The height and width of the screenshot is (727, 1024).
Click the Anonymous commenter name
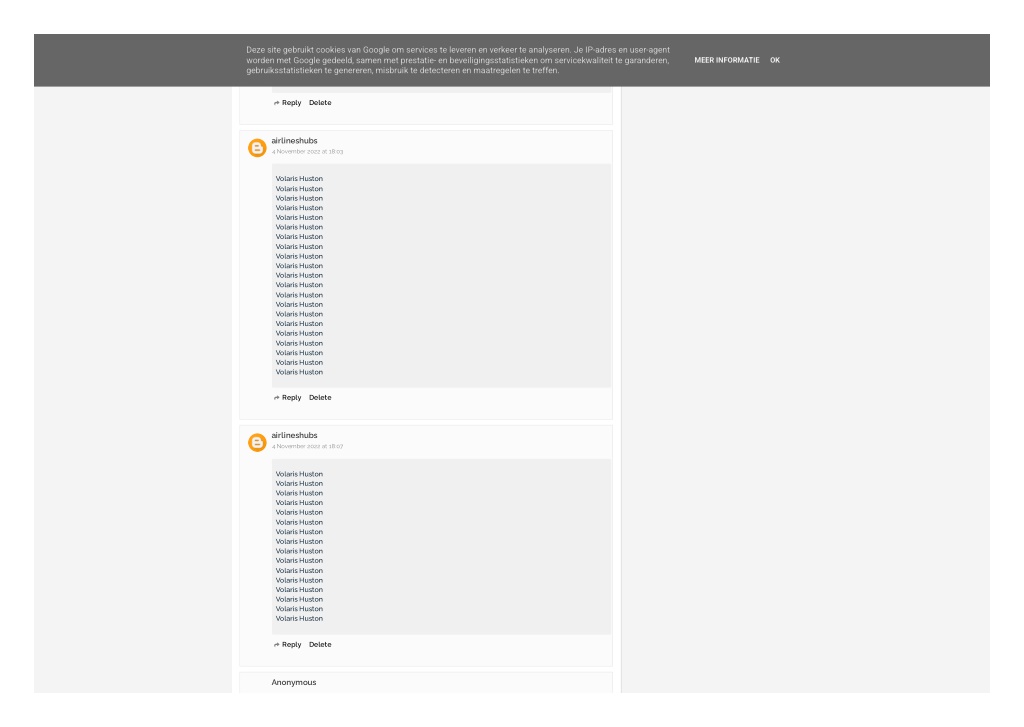click(294, 682)
